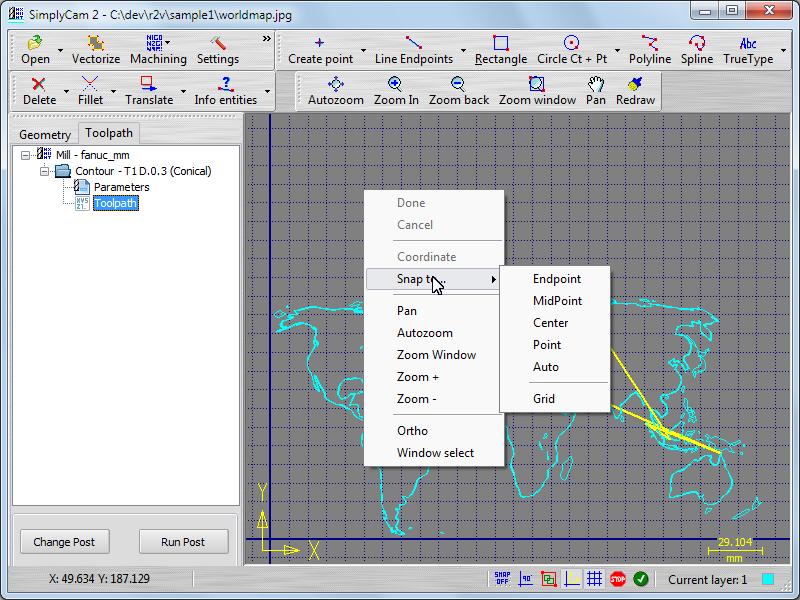Image resolution: width=800 pixels, height=600 pixels.
Task: Activate the Pan hand tool
Action: (596, 90)
